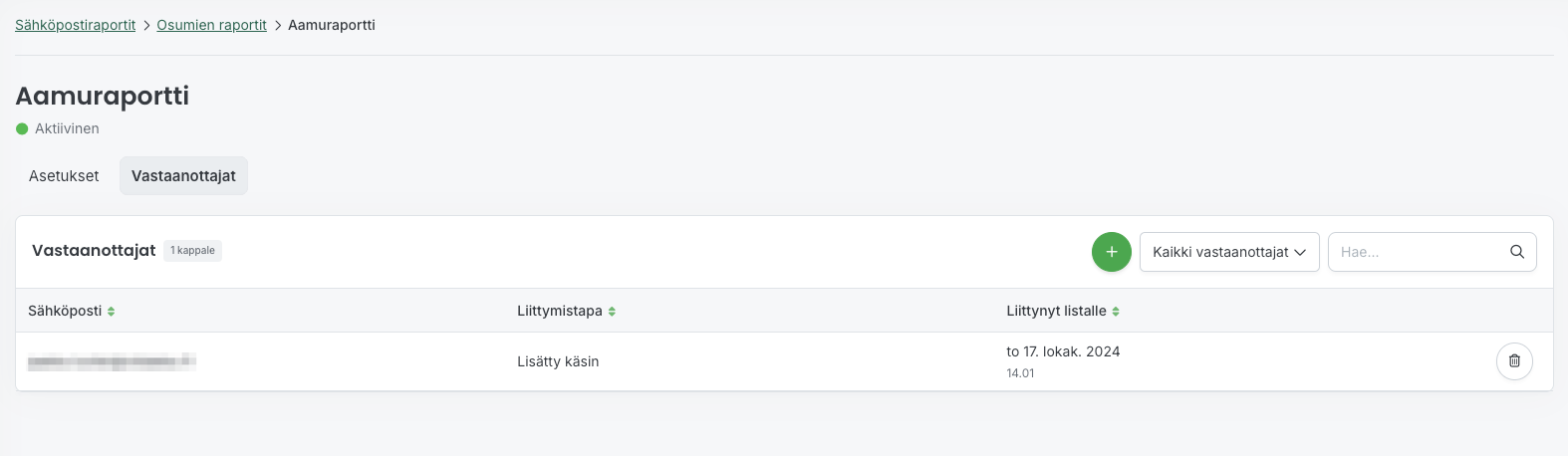
Task: Click the Liittymistapa column header text
Action: (x=559, y=311)
